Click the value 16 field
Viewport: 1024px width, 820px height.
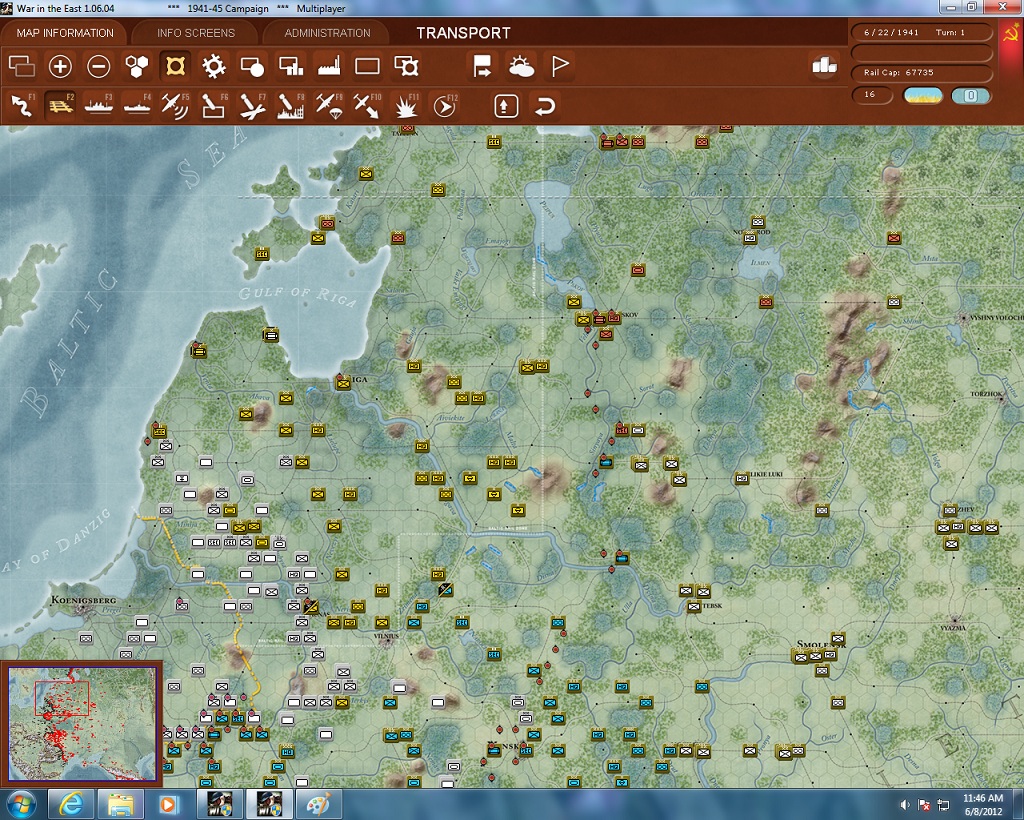pyautogui.click(x=872, y=95)
